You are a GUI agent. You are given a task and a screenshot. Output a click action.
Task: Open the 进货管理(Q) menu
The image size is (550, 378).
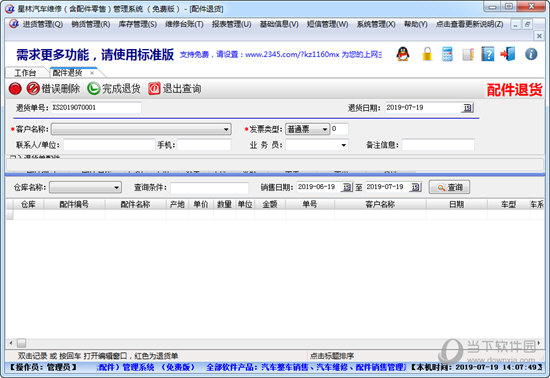43,24
